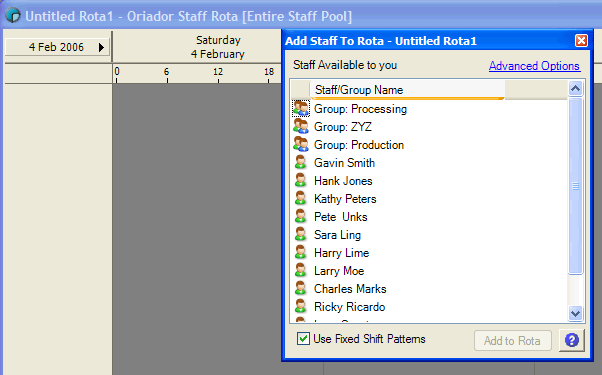Click the Add to Rota button

[513, 340]
